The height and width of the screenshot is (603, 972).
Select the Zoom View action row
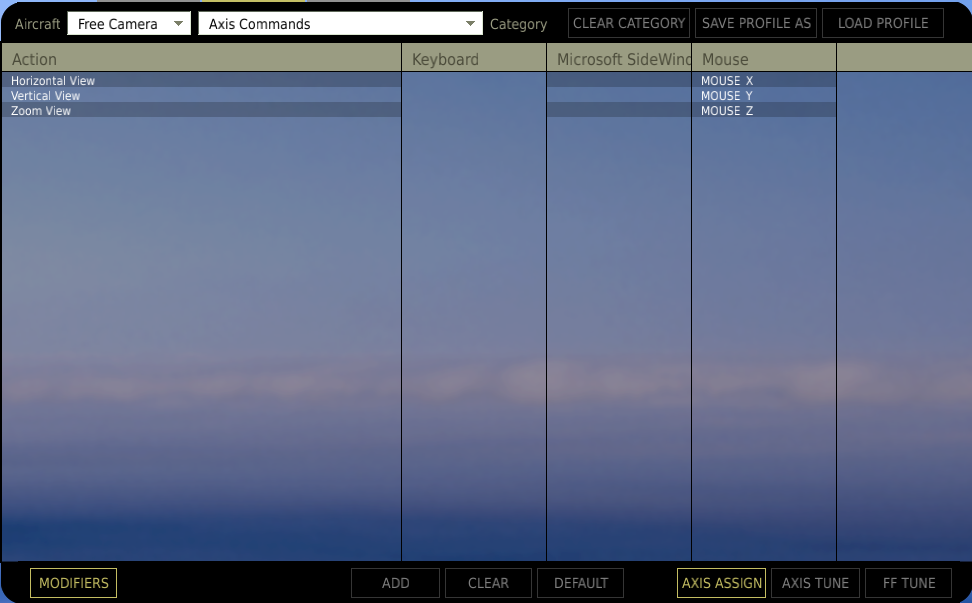(201, 110)
